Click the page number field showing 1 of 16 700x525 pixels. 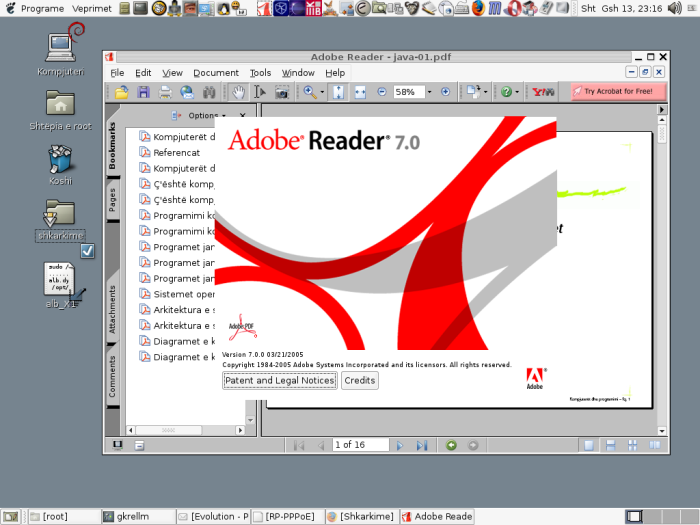(x=361, y=445)
